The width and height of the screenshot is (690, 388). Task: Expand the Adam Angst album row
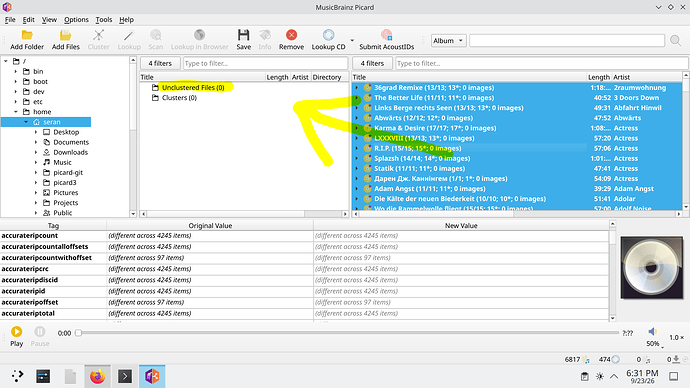(357, 189)
